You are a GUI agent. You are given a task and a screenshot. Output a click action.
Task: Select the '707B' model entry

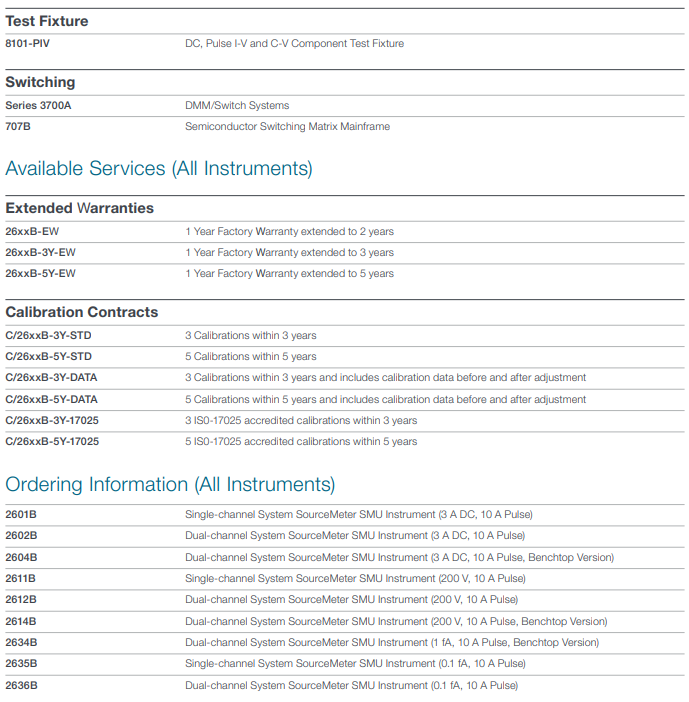tap(18, 126)
